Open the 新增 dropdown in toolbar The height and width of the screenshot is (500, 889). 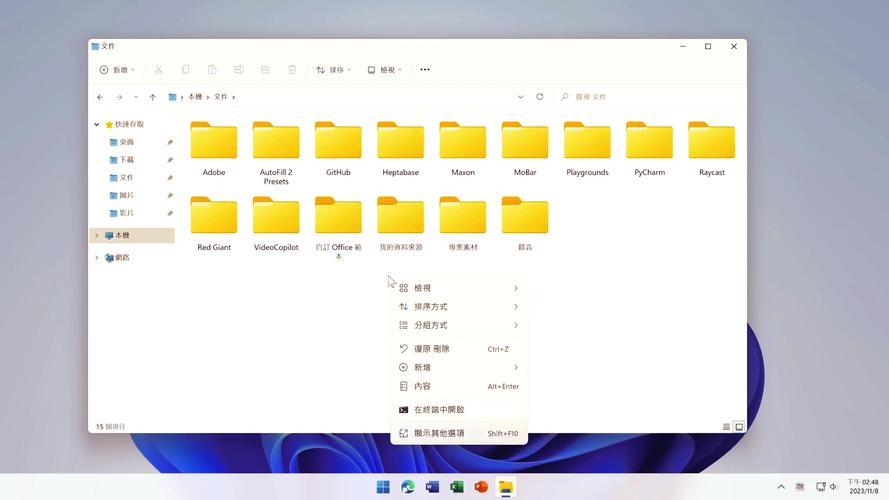pyautogui.click(x=117, y=70)
